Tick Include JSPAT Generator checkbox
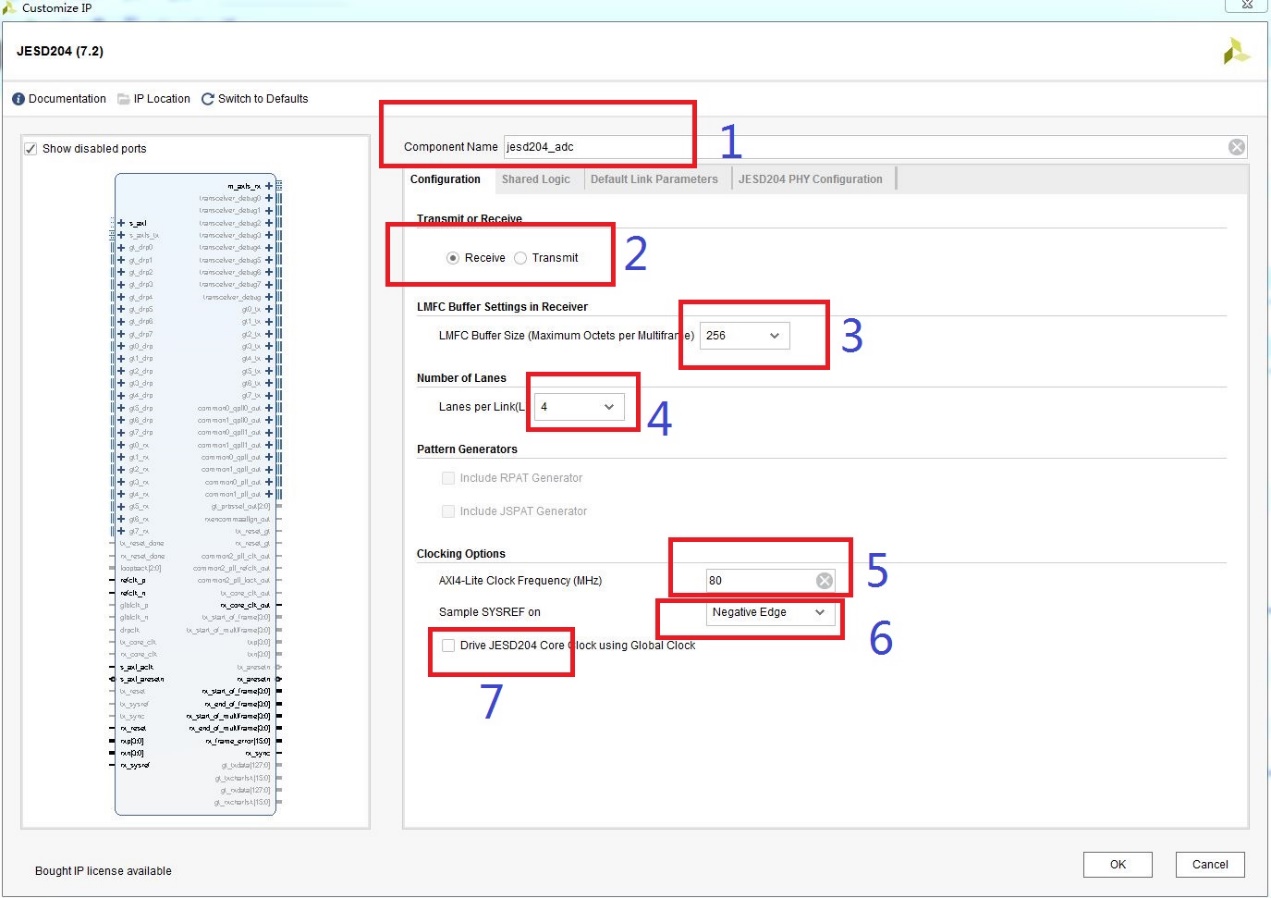1271x898 pixels. [449, 511]
